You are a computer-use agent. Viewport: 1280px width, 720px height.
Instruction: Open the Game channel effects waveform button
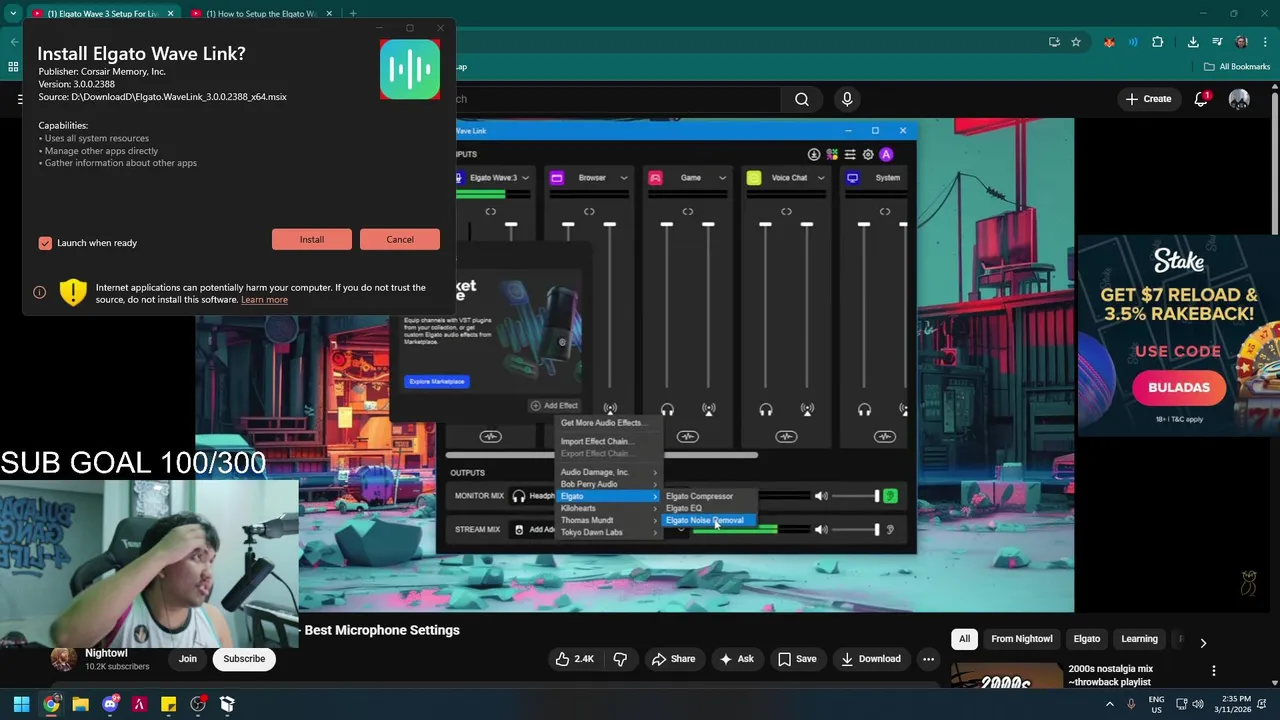point(687,436)
